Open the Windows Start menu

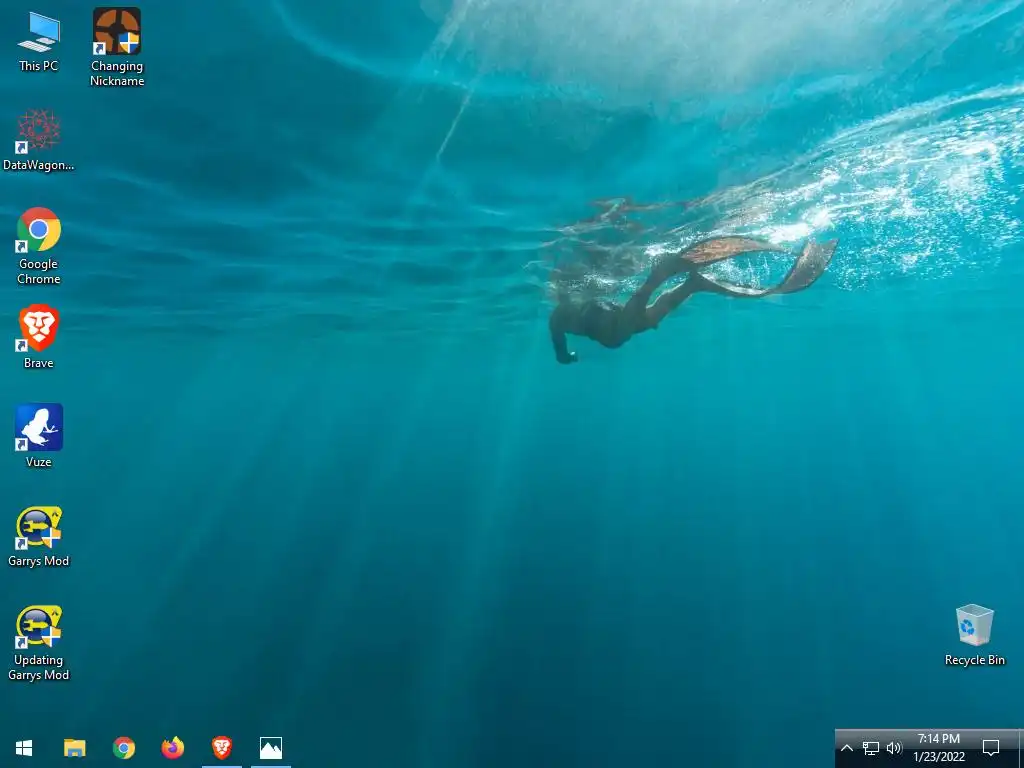24,748
